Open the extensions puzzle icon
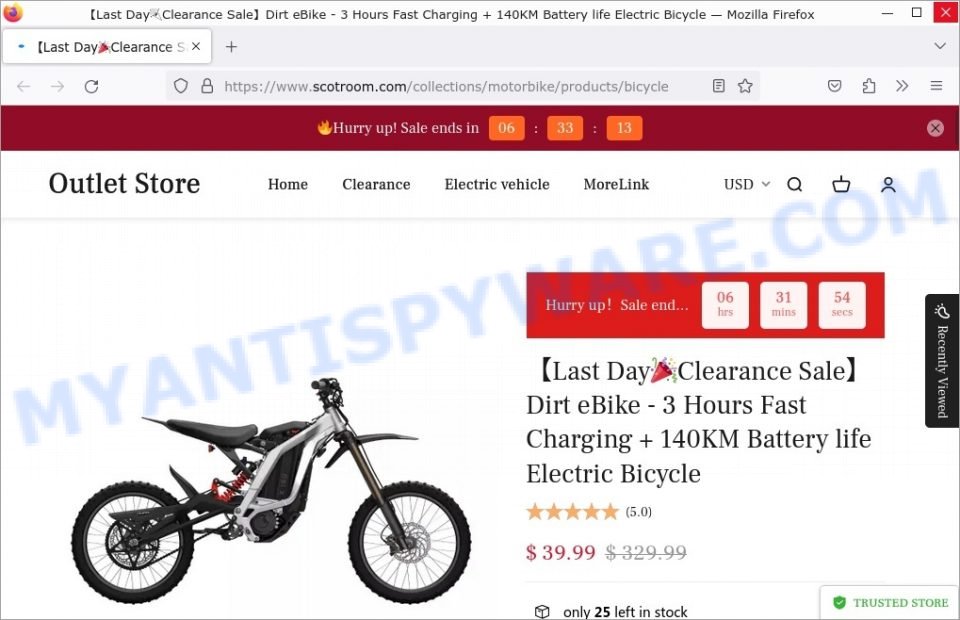 click(x=868, y=86)
